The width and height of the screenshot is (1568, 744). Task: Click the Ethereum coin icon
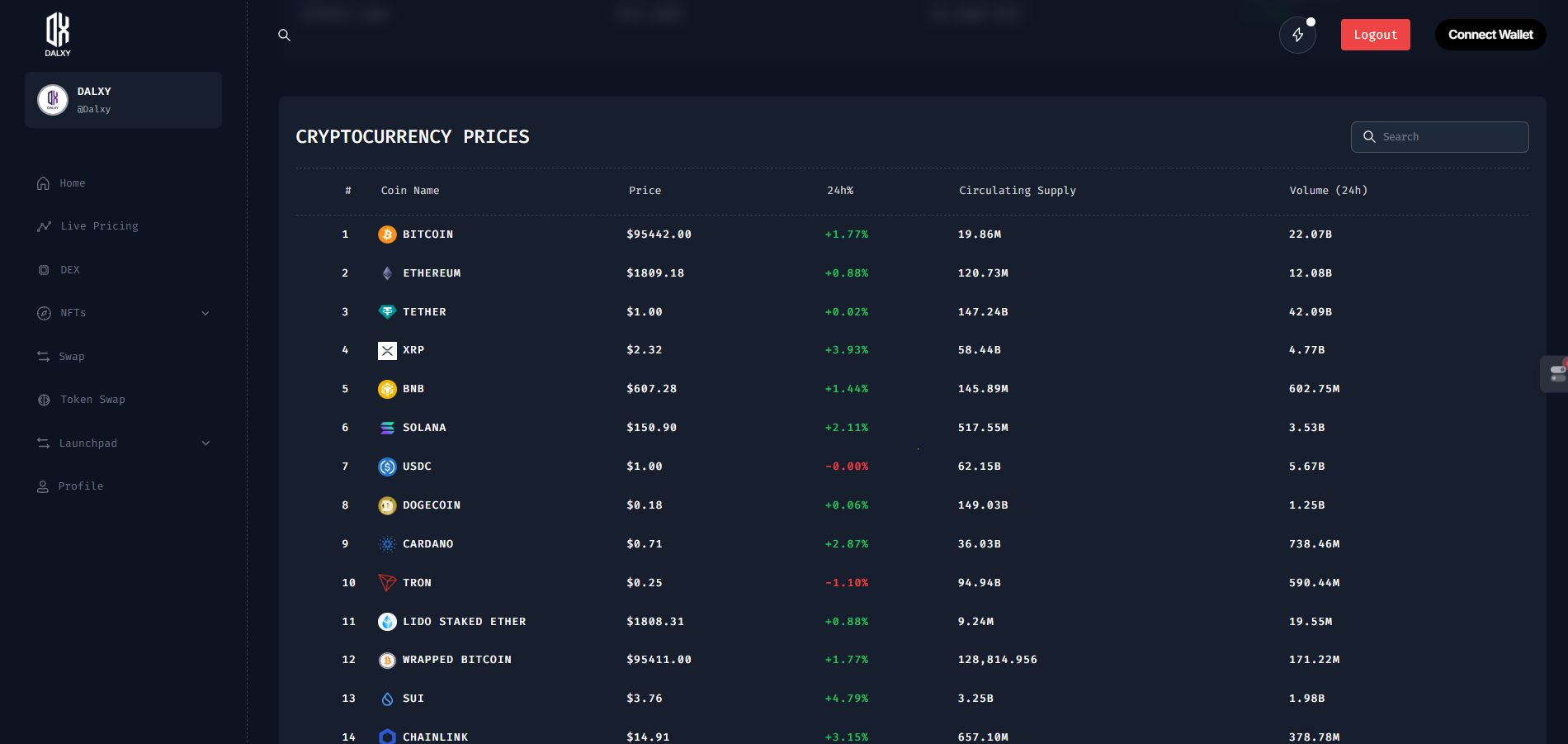(x=387, y=273)
